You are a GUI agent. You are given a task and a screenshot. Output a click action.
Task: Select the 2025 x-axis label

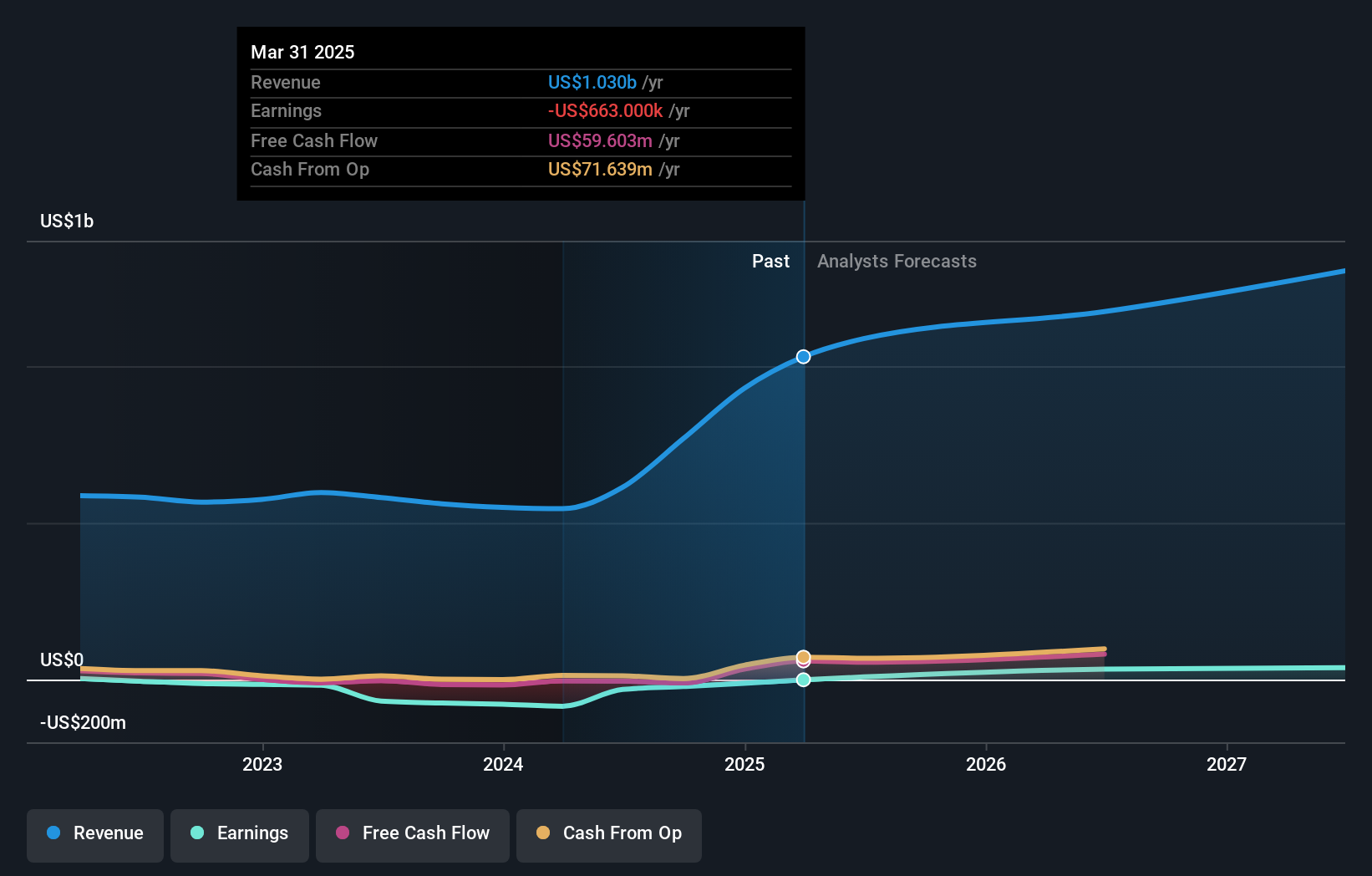(744, 764)
